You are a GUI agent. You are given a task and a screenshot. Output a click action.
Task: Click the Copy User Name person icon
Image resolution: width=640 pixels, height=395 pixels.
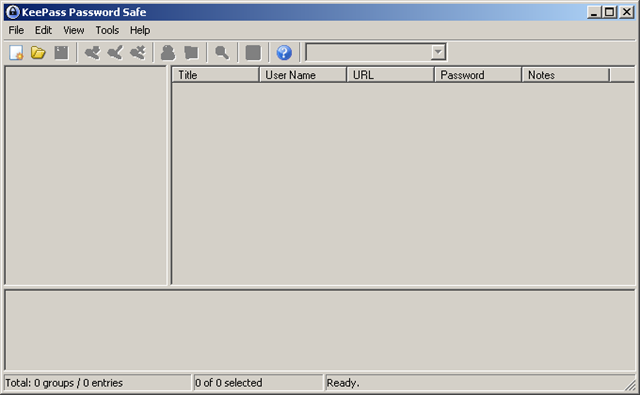(x=168, y=53)
